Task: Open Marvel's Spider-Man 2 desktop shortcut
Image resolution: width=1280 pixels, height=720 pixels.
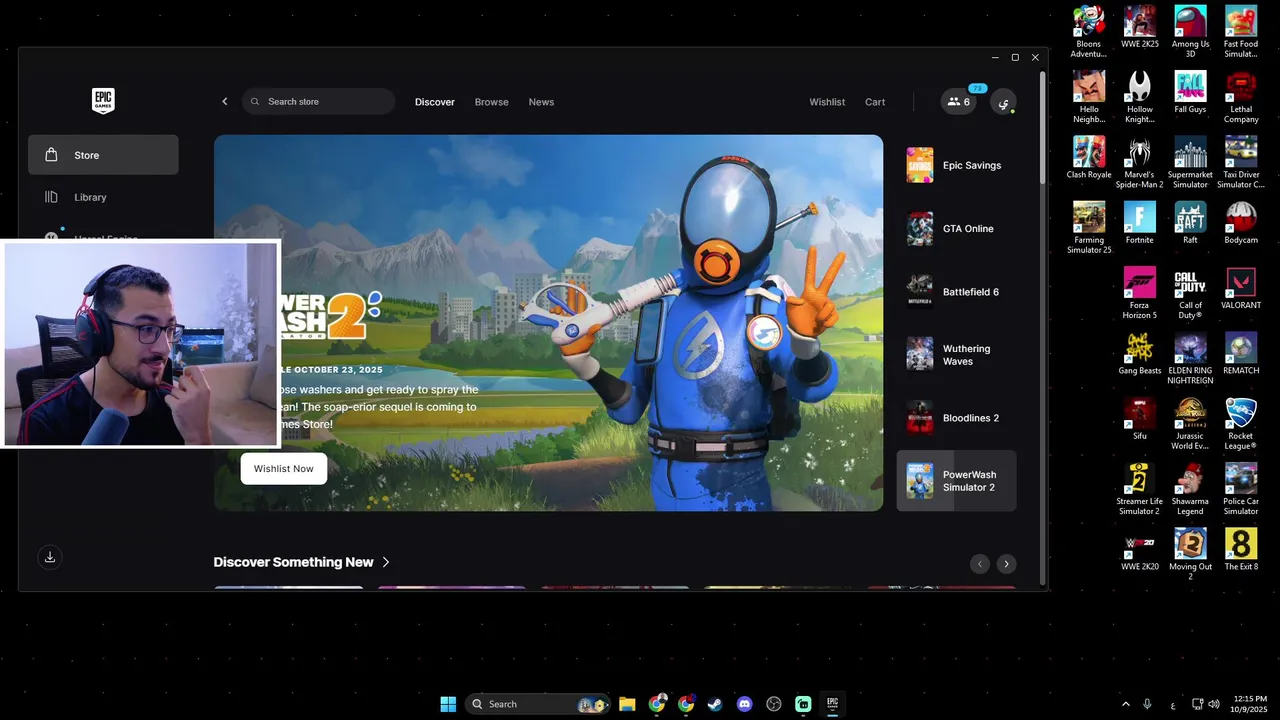Action: coord(1140,162)
